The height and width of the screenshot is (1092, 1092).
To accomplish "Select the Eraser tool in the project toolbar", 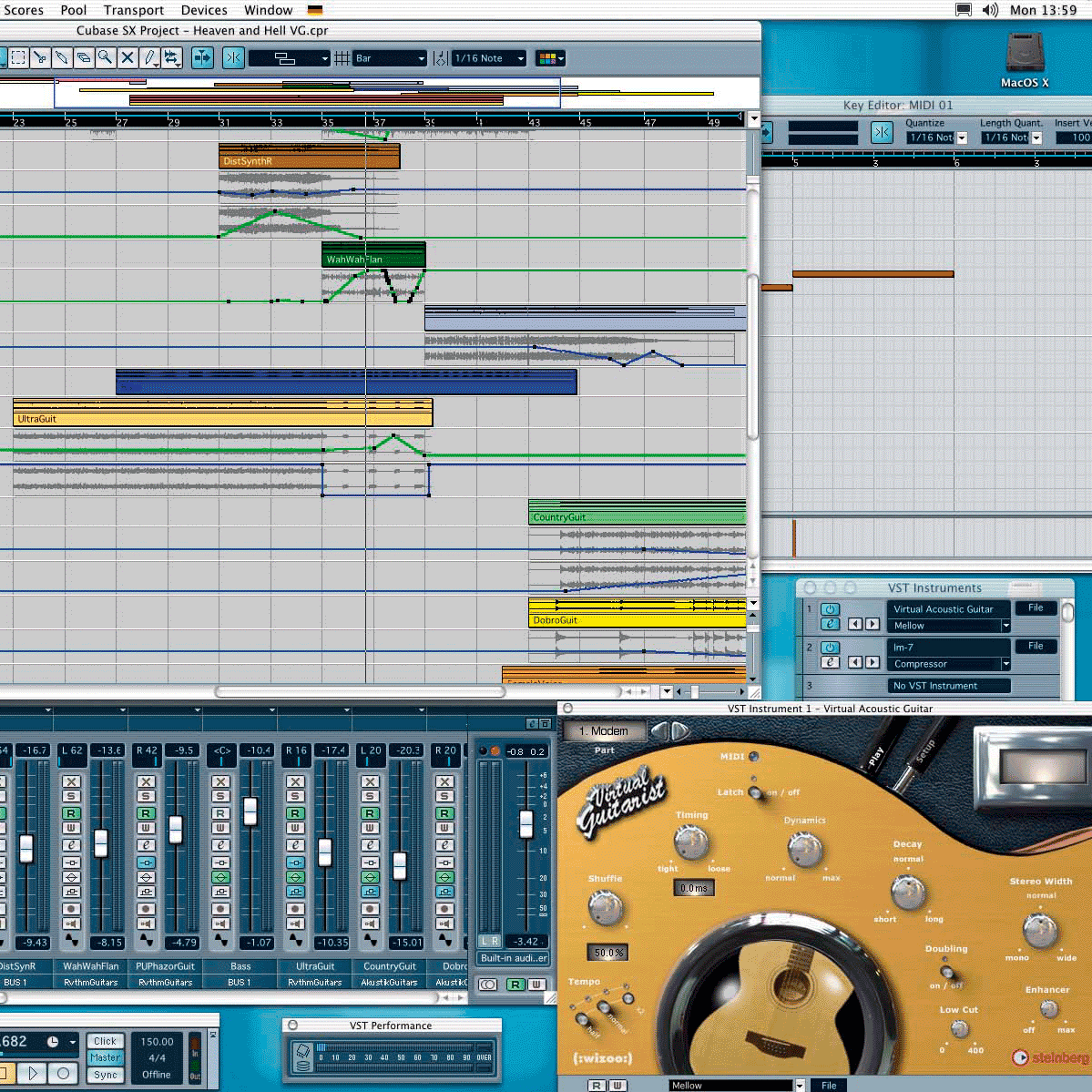I will point(84,57).
